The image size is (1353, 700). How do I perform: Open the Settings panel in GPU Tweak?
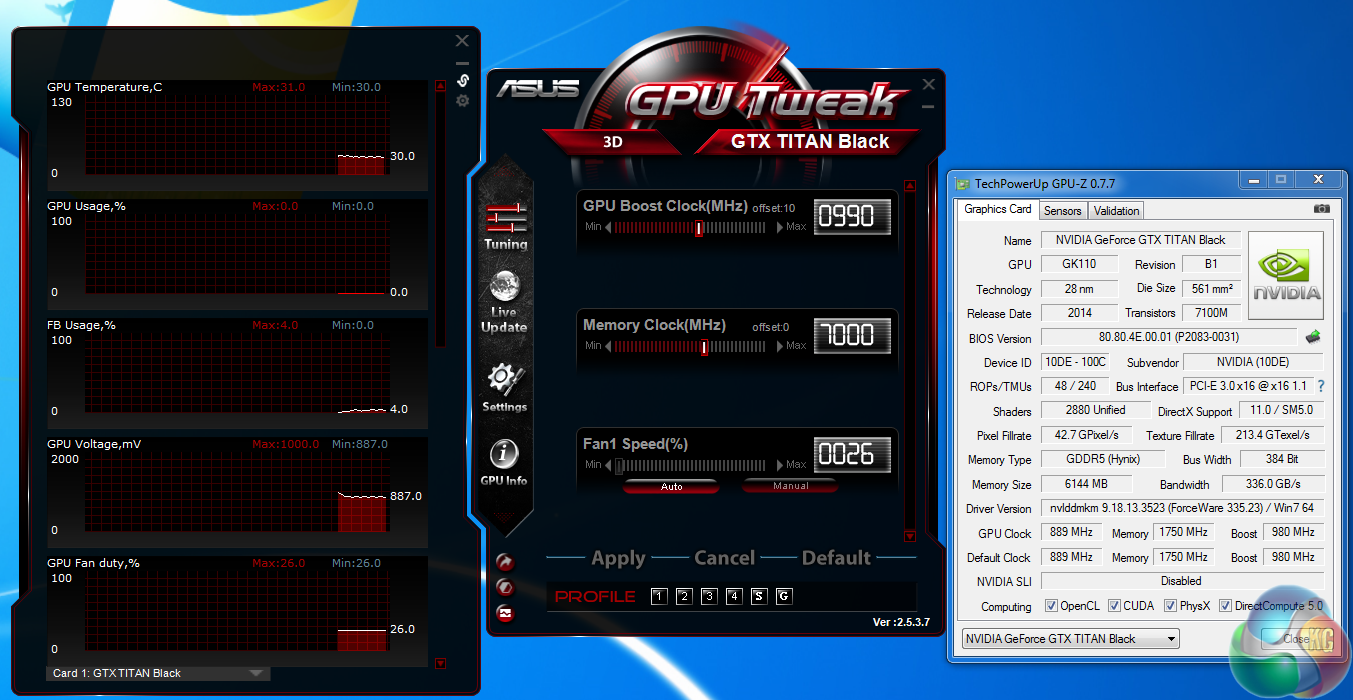pos(505,388)
